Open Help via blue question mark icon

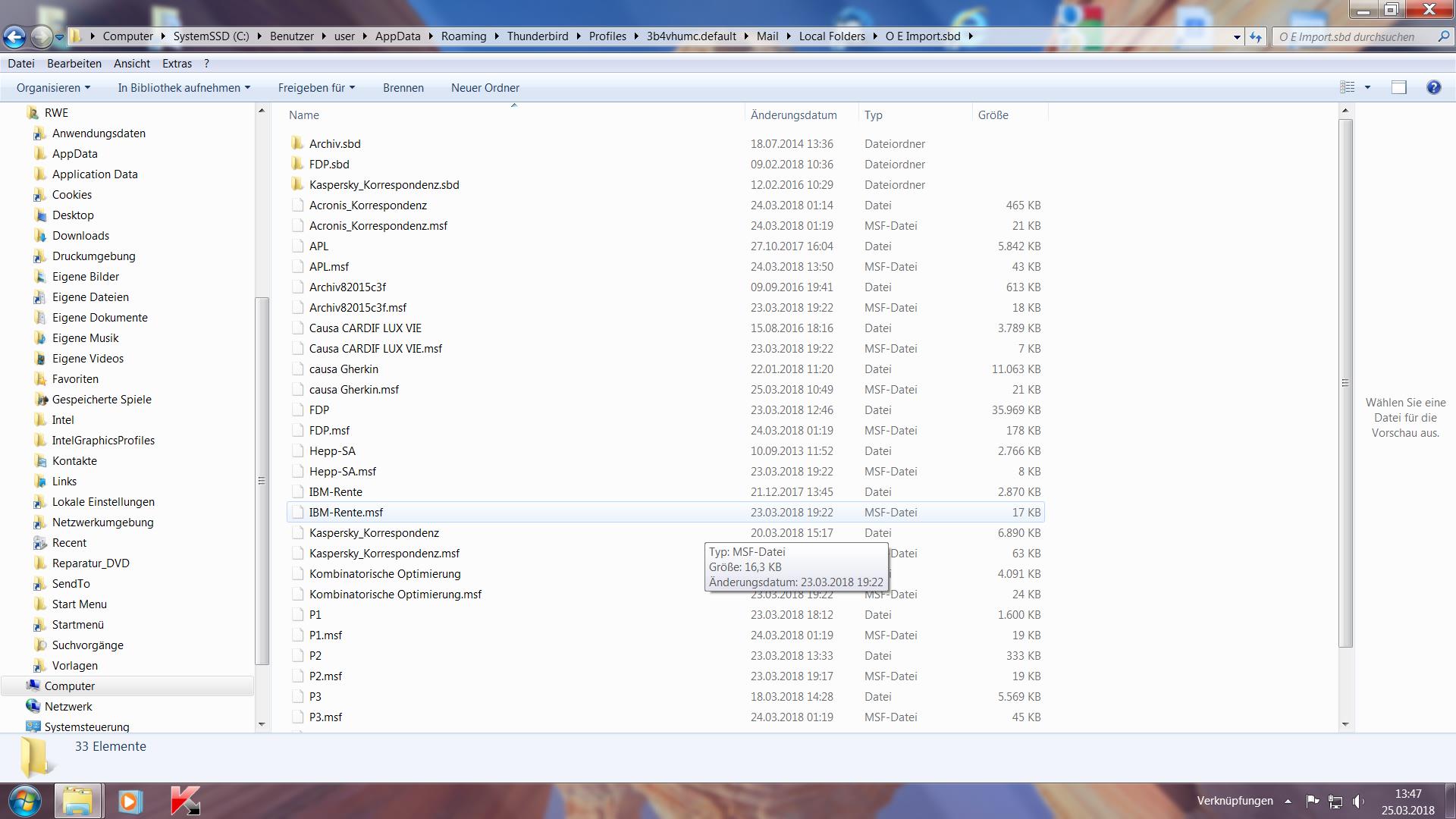pos(1433,87)
